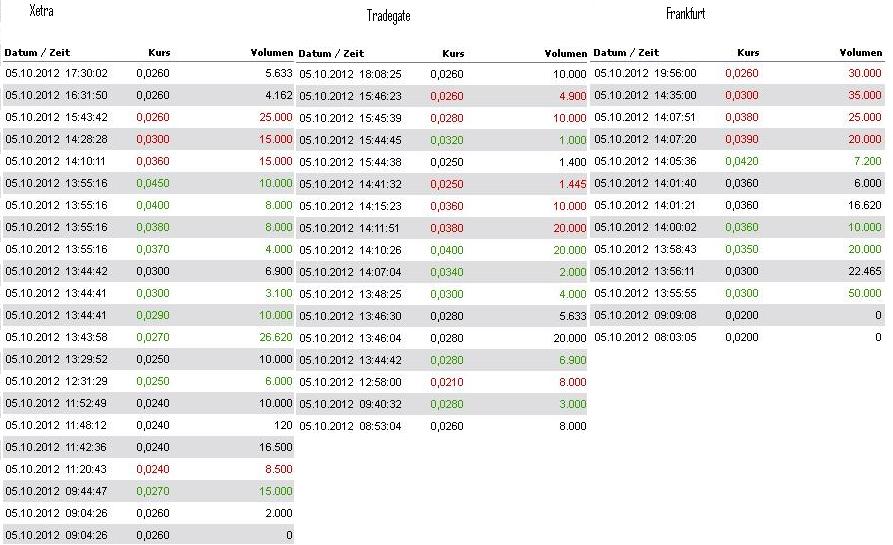Click Frankfurt volume value 22.465
This screenshot has width=893, height=545.
862,271
